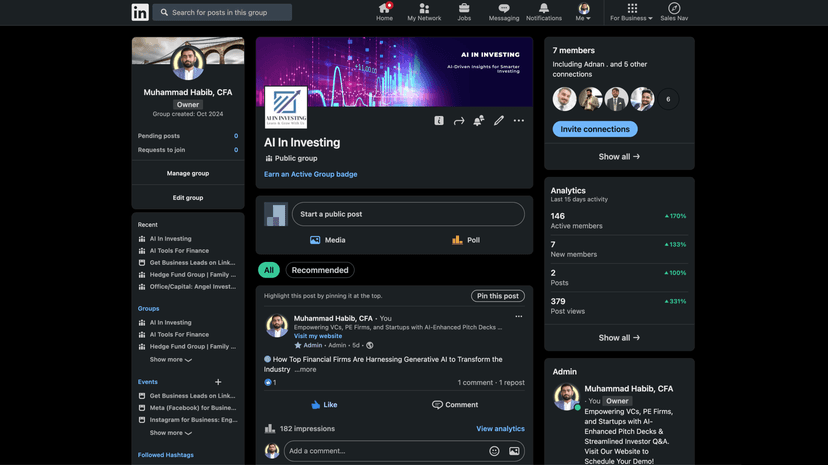The height and width of the screenshot is (465, 828).
Task: Open AI Tools For Finance in Recent
Action: point(179,251)
